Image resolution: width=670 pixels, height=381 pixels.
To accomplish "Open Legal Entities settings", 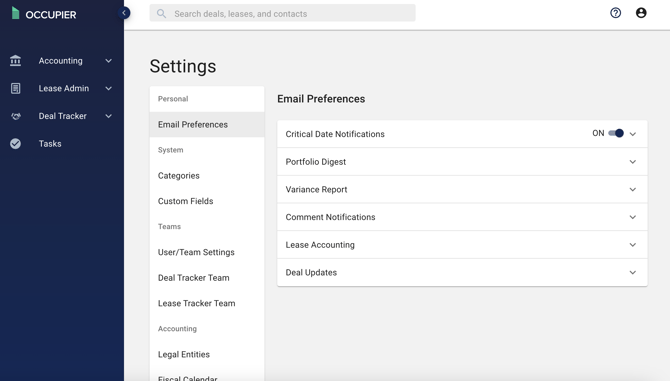I will 207,355.
